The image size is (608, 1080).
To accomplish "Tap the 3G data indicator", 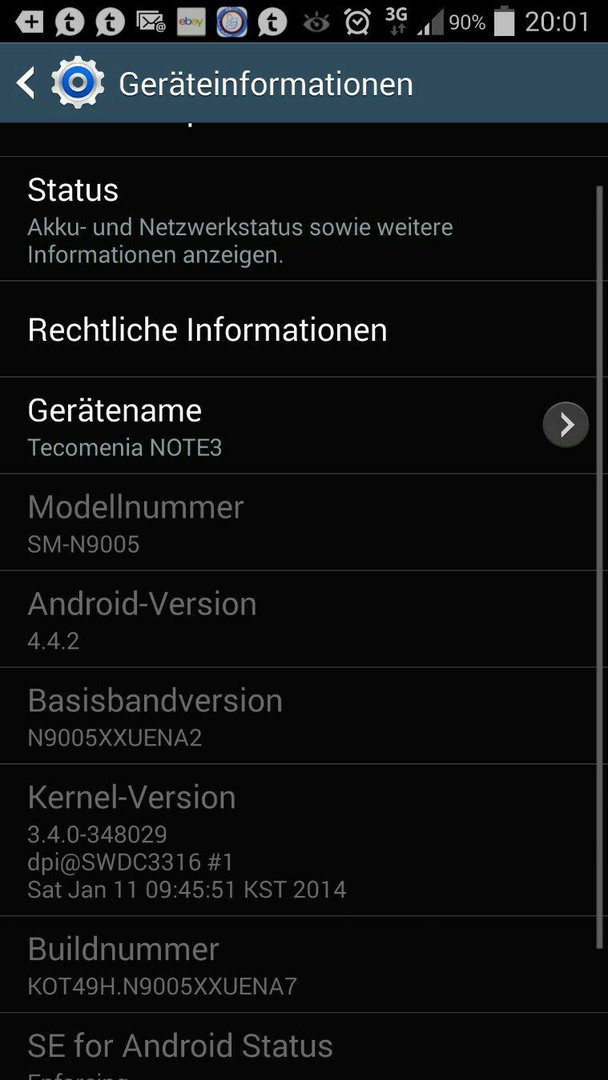I will click(397, 21).
